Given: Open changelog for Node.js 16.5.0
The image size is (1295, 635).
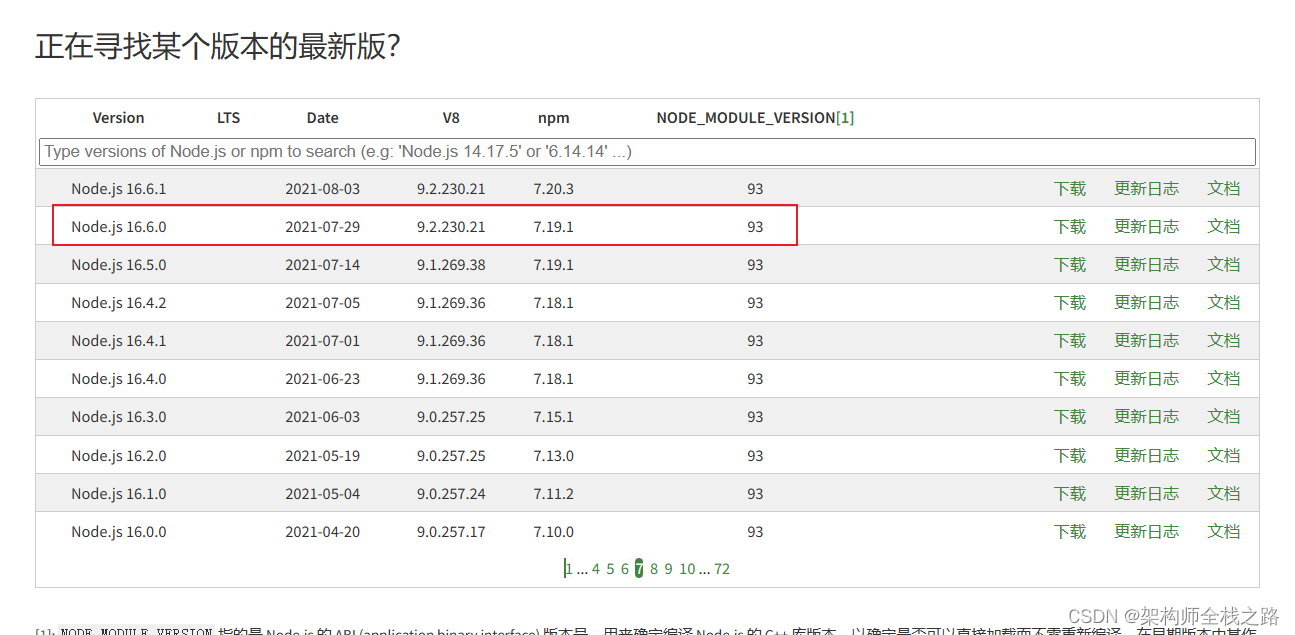Looking at the screenshot, I should point(1146,265).
